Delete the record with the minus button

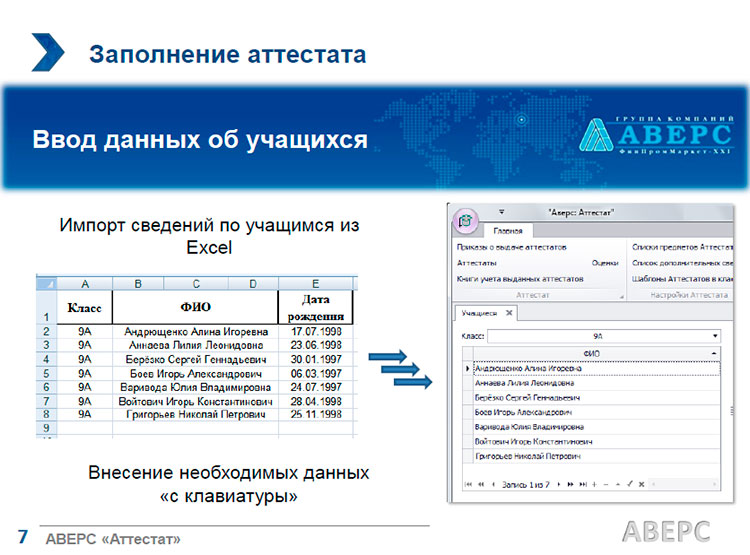click(x=606, y=485)
